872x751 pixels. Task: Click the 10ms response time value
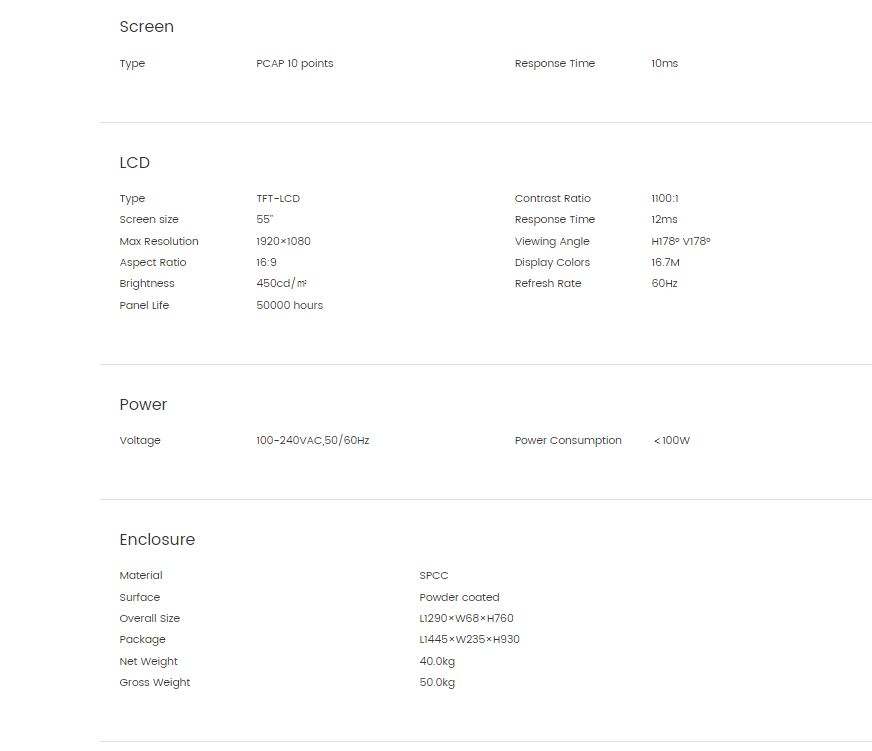[x=665, y=63]
